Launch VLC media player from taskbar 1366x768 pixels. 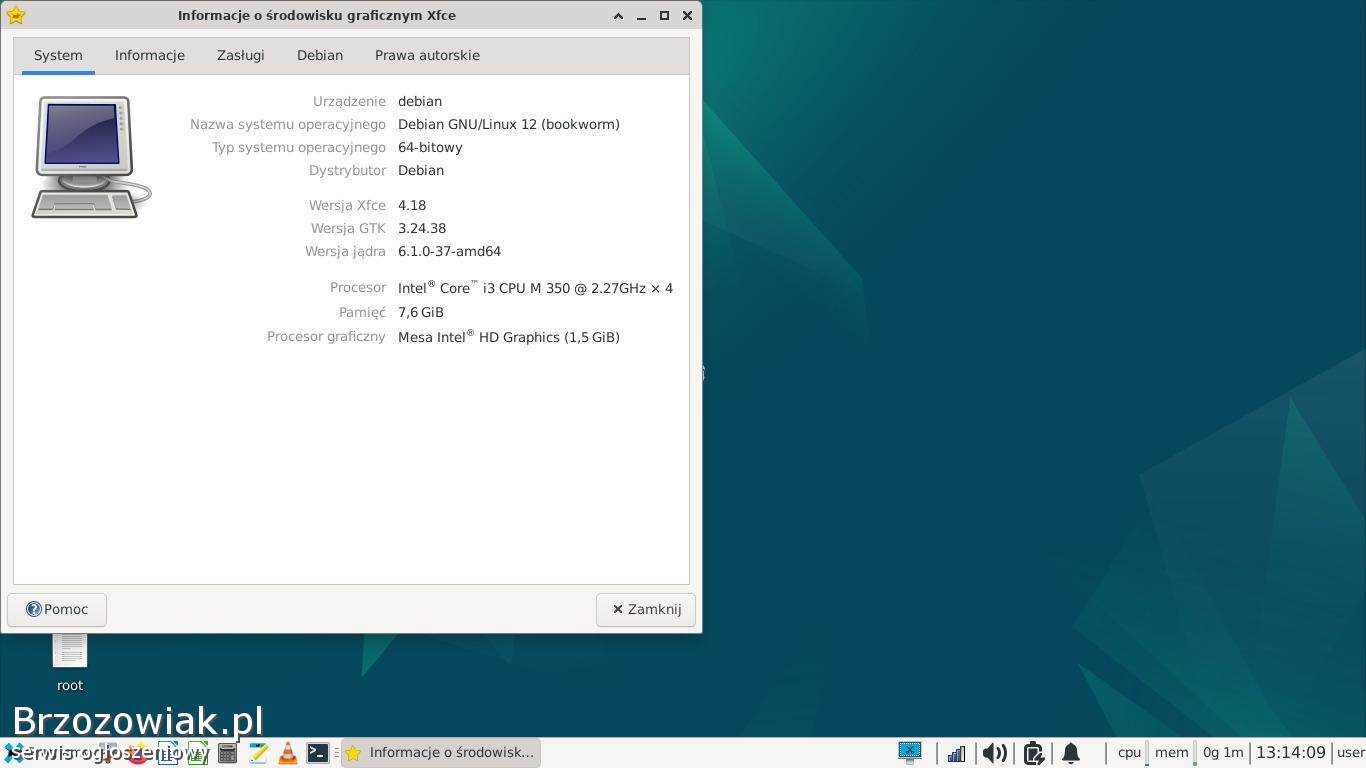tap(288, 753)
